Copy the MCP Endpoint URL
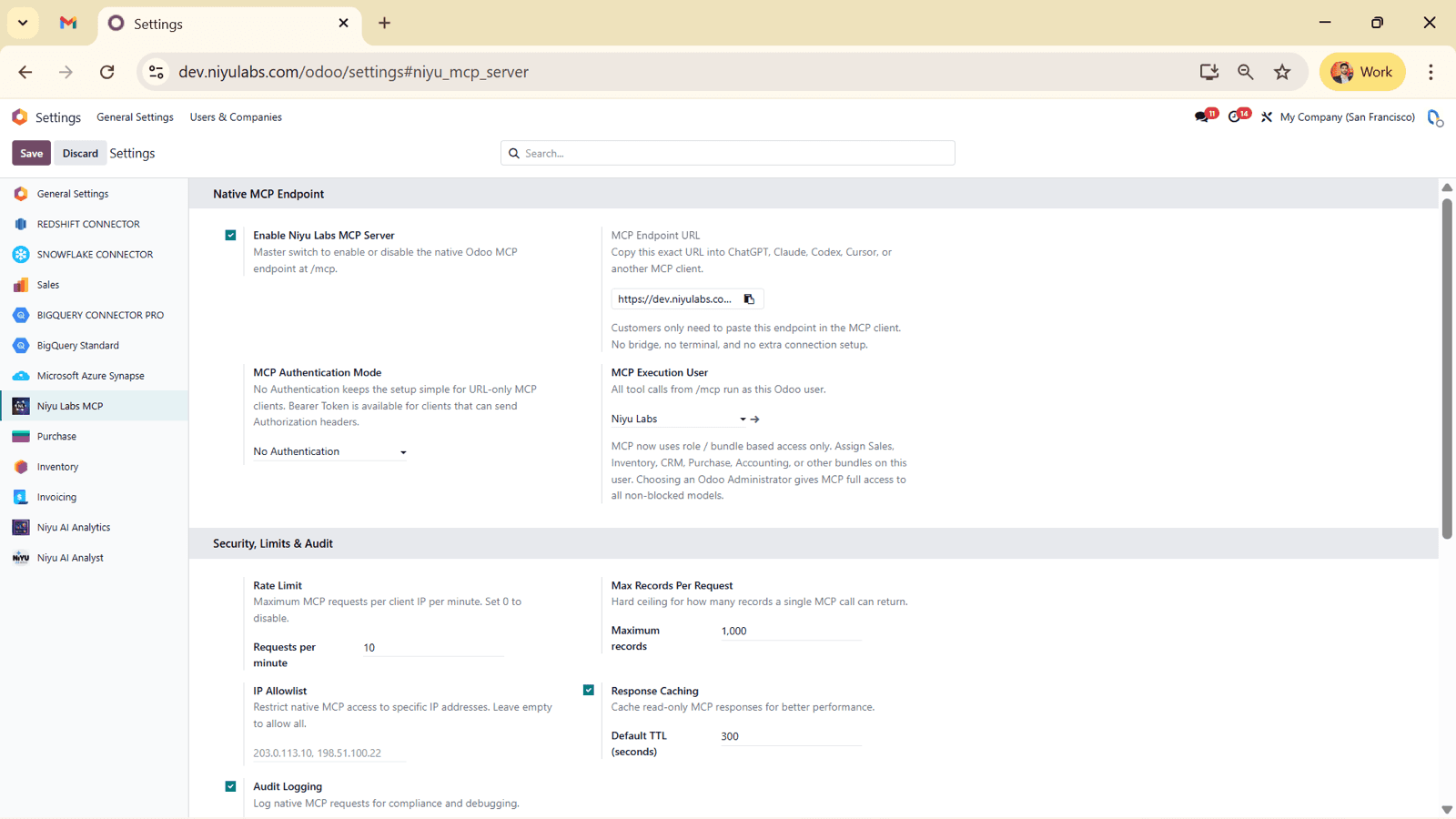 click(x=749, y=299)
